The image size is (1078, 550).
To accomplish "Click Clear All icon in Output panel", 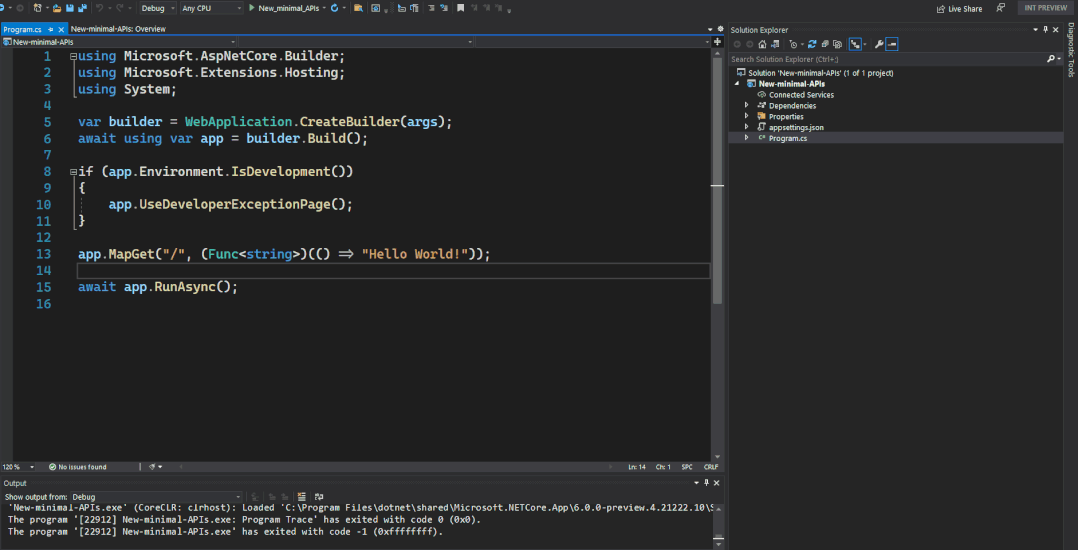I will (x=301, y=496).
